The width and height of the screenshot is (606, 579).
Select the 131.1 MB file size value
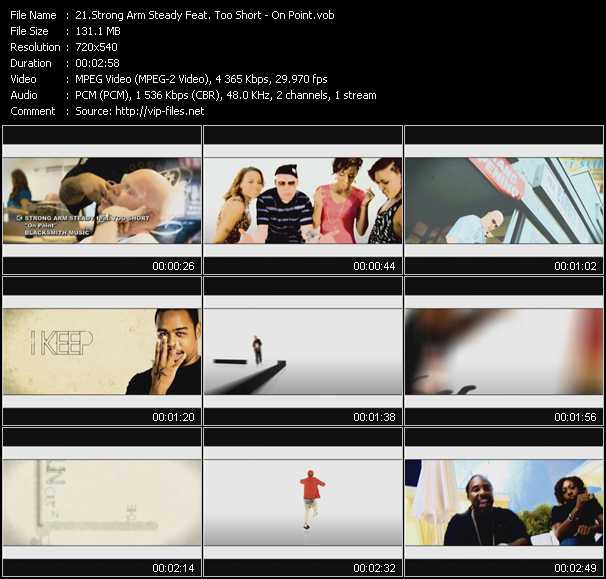99,31
